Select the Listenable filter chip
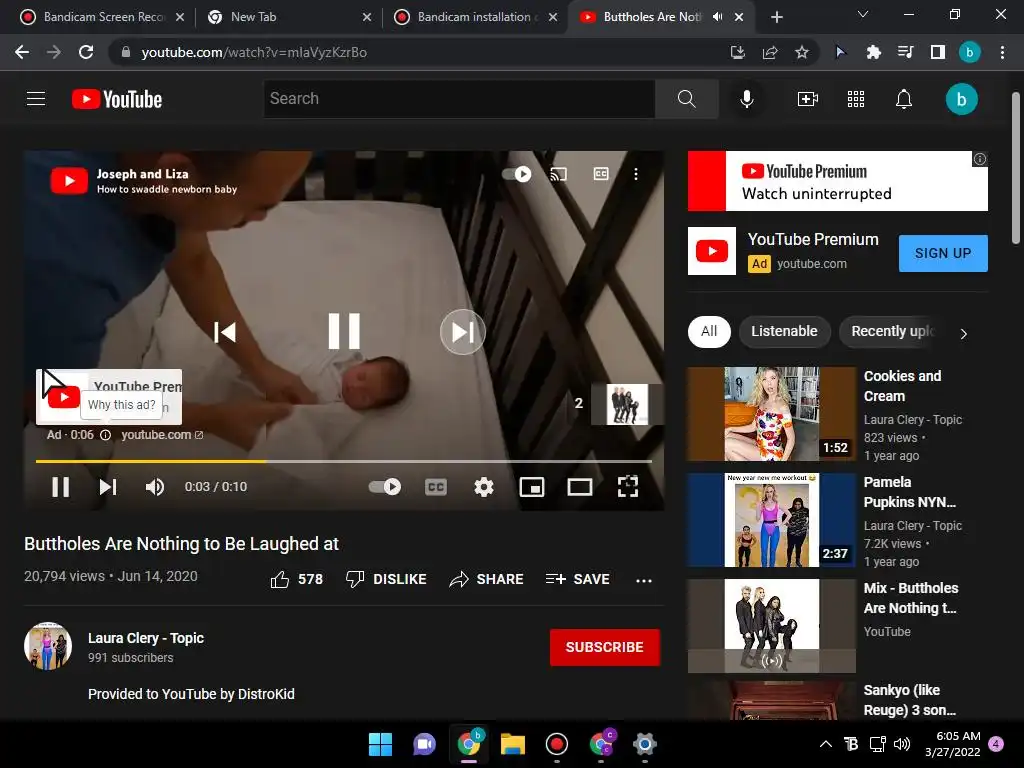Screen dimensions: 1024x768 pyautogui.click(x=784, y=332)
